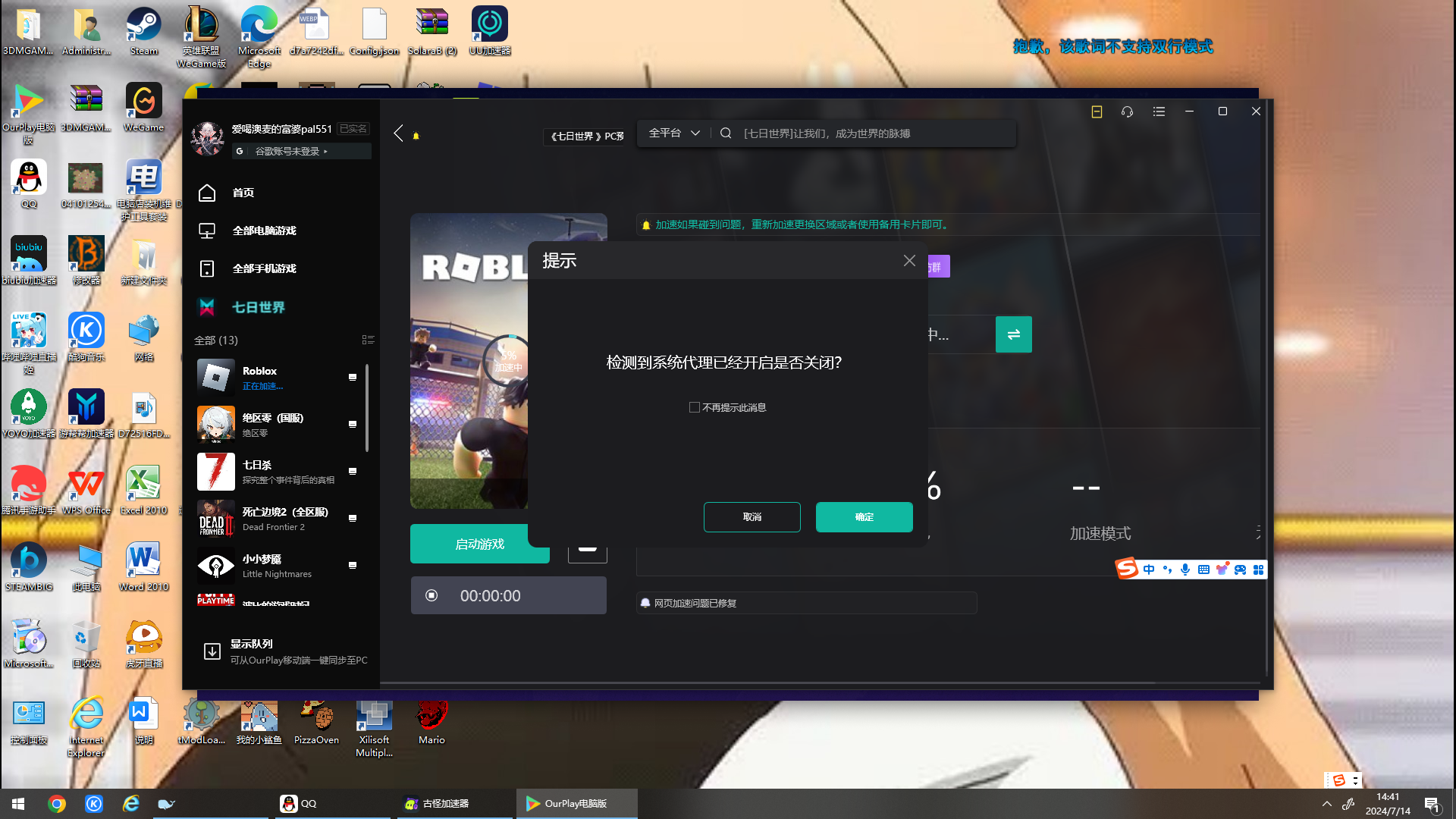Cancel the proxy prompt with 取消

[x=752, y=517]
